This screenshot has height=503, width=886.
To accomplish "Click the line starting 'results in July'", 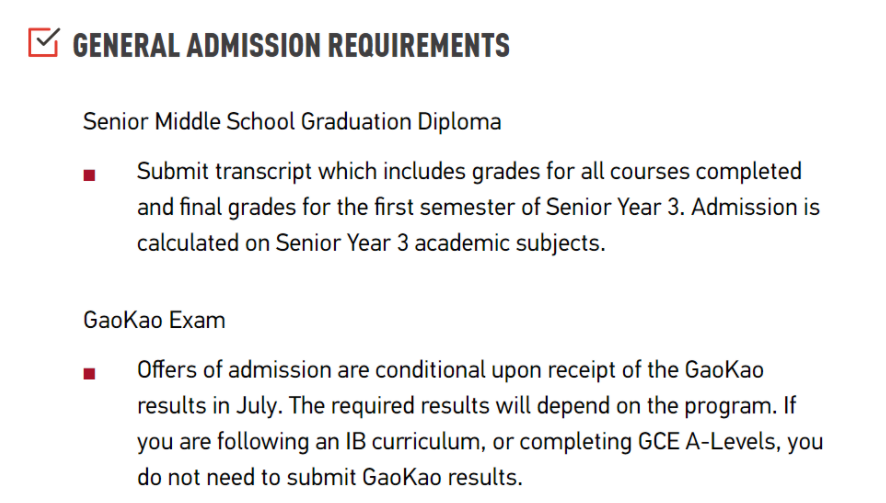I will click(467, 406).
